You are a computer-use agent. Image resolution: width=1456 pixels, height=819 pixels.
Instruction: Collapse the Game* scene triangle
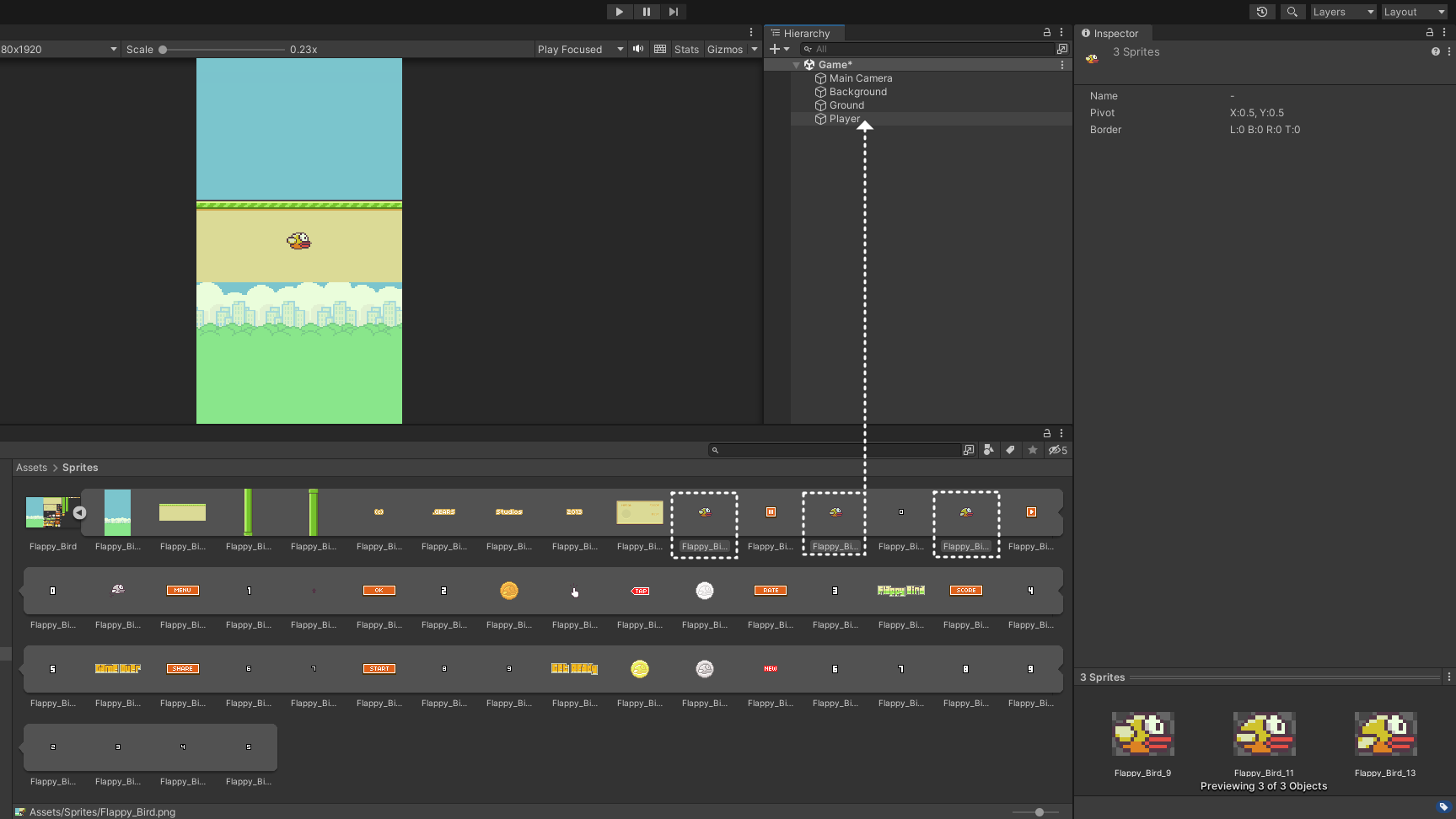(796, 65)
